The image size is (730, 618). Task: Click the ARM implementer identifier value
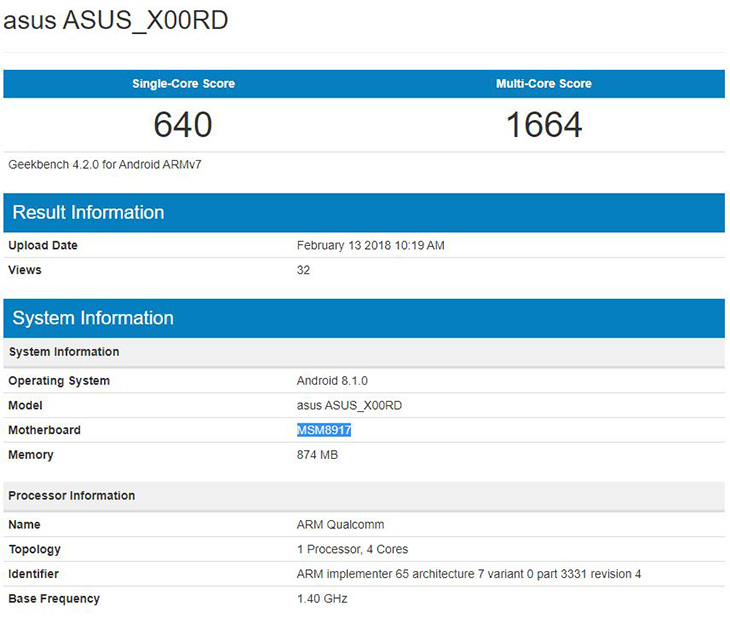tap(469, 574)
